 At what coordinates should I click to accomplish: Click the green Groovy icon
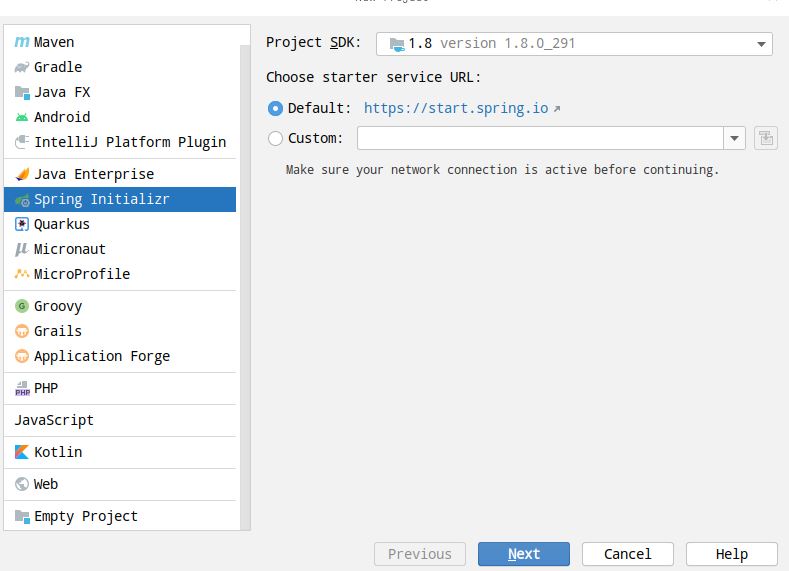point(22,306)
